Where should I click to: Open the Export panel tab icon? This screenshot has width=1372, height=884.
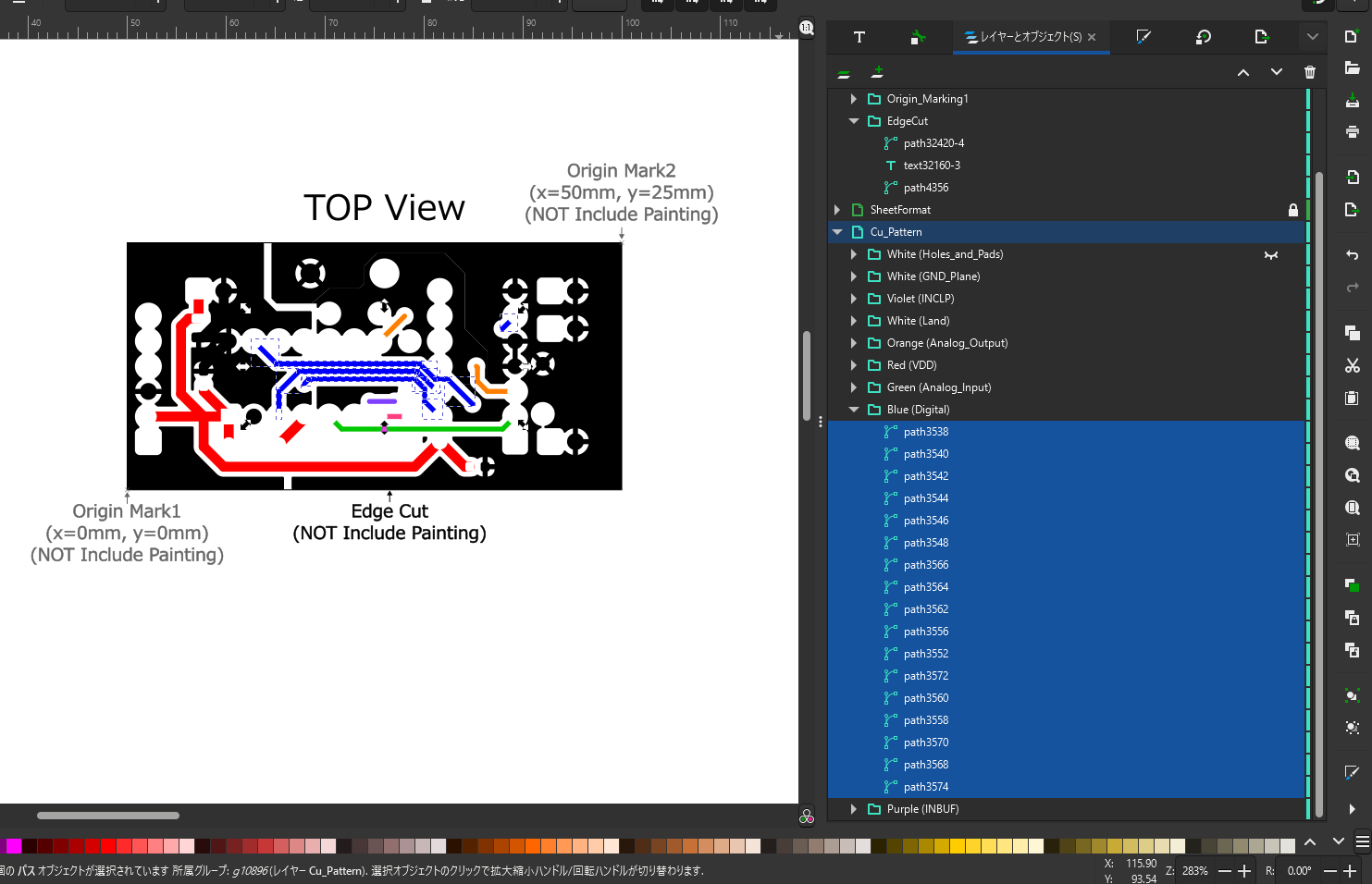tap(1261, 37)
